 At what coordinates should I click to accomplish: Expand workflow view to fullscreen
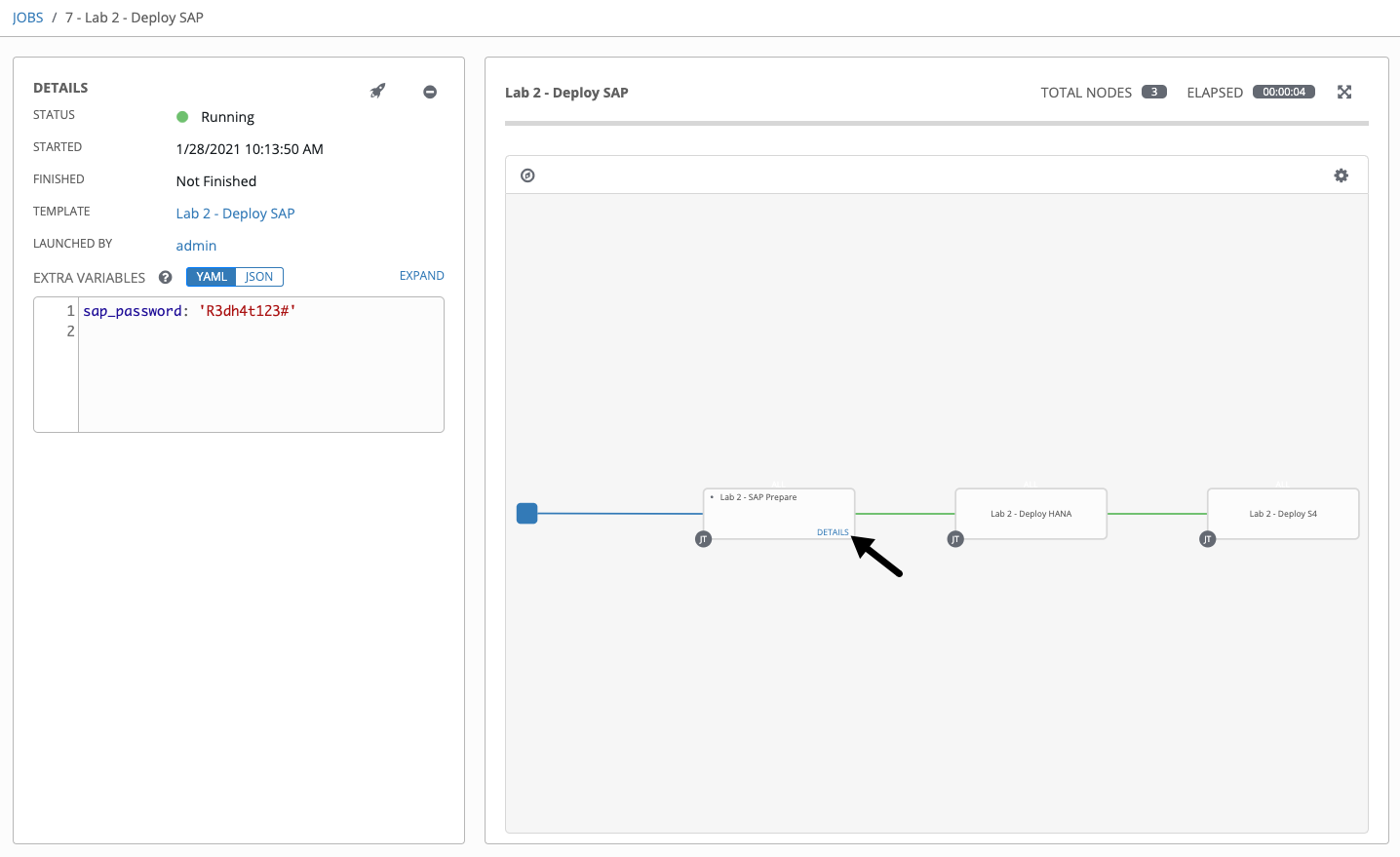(1344, 92)
